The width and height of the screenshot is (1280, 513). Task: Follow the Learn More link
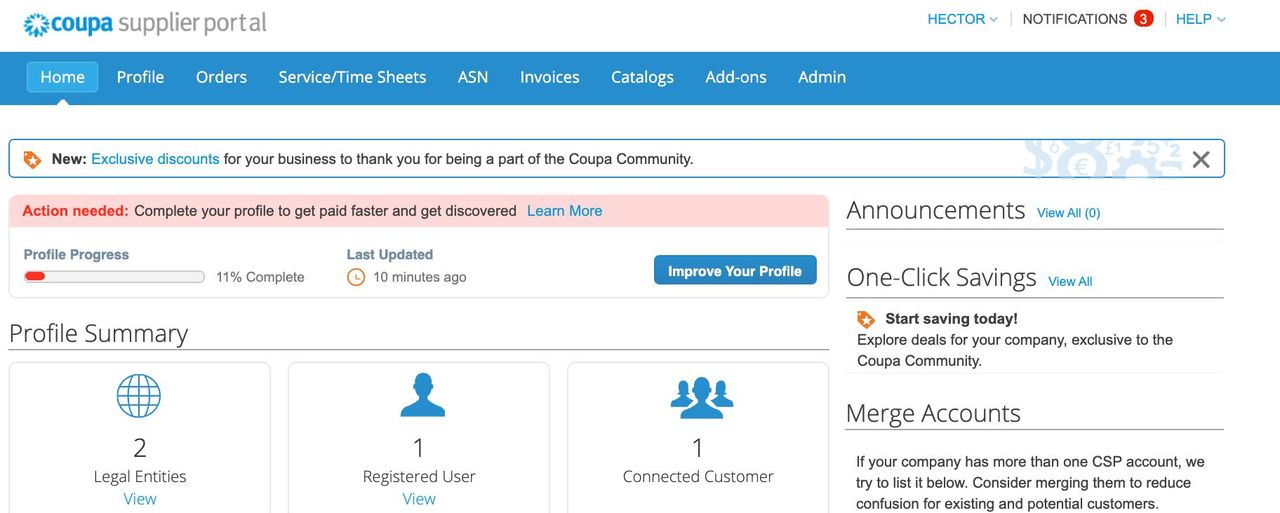(564, 211)
